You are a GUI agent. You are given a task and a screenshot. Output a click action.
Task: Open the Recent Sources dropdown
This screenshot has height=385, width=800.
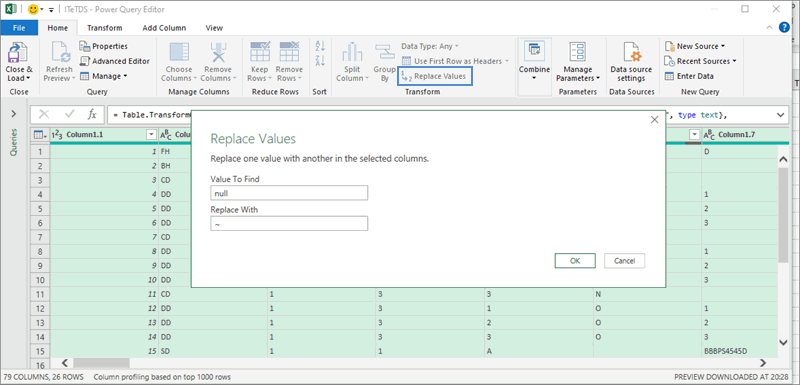tap(701, 61)
